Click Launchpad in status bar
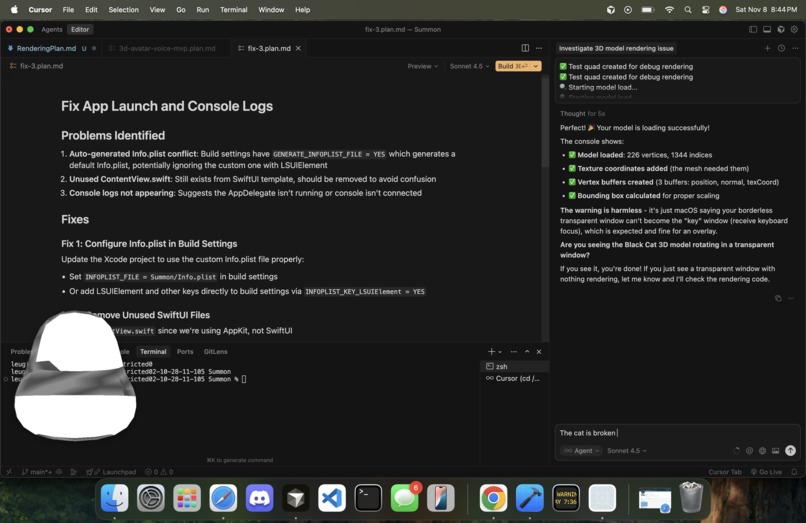This screenshot has height=523, width=806. pos(112,472)
